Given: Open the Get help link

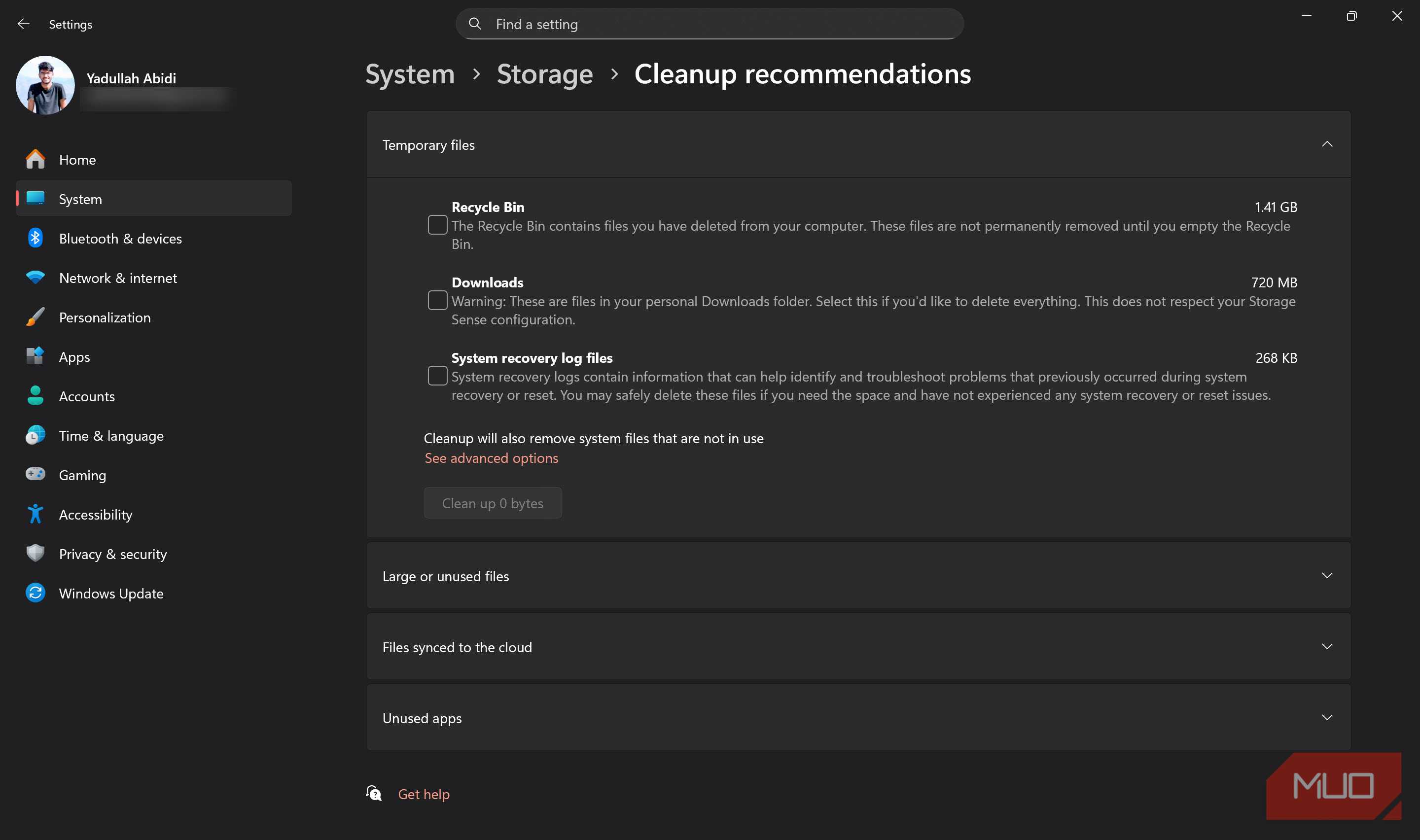Looking at the screenshot, I should point(424,794).
